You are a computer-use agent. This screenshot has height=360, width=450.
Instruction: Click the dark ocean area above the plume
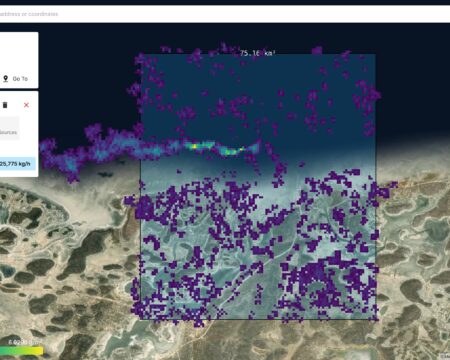point(83,83)
